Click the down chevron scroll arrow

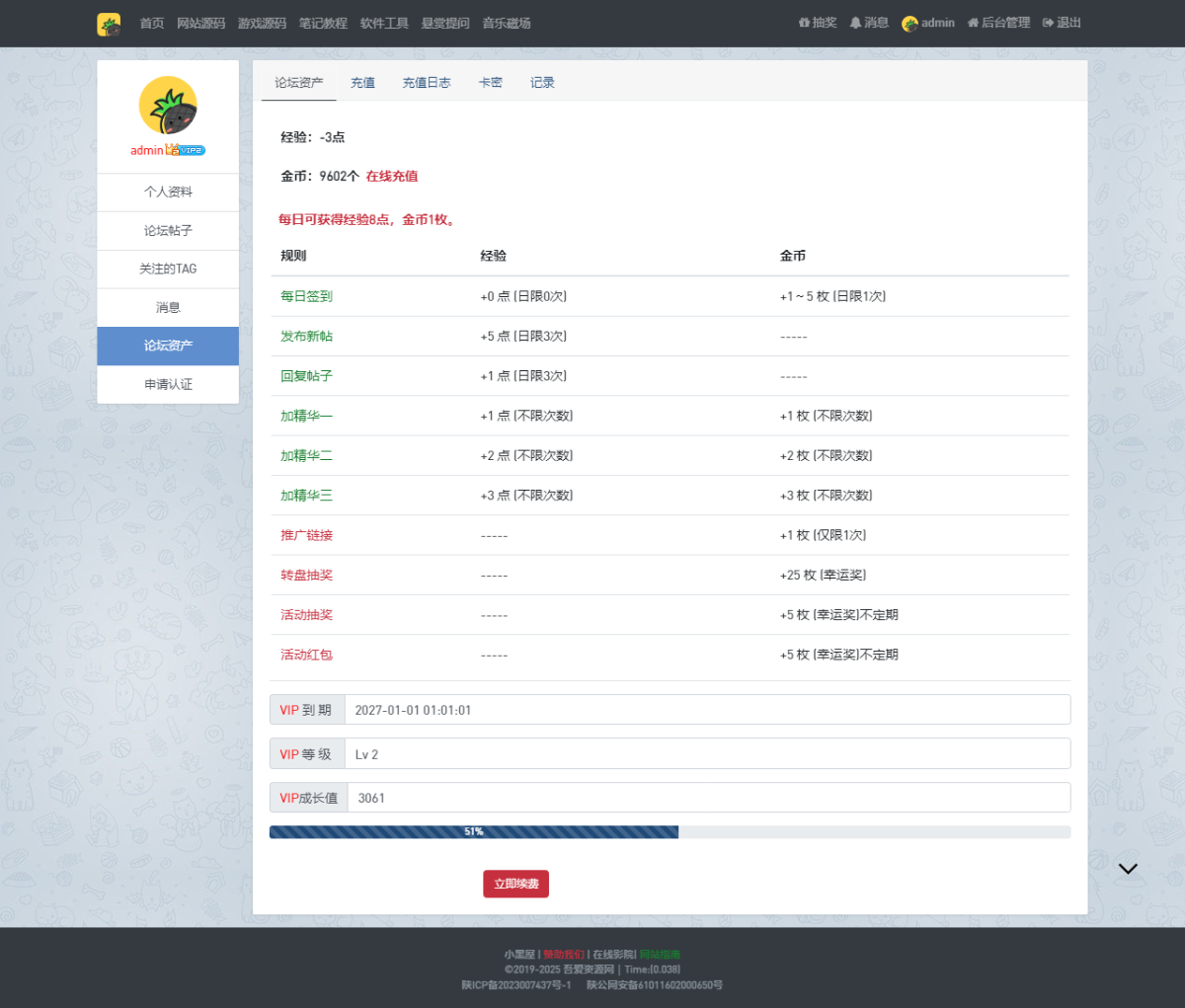click(x=1128, y=869)
